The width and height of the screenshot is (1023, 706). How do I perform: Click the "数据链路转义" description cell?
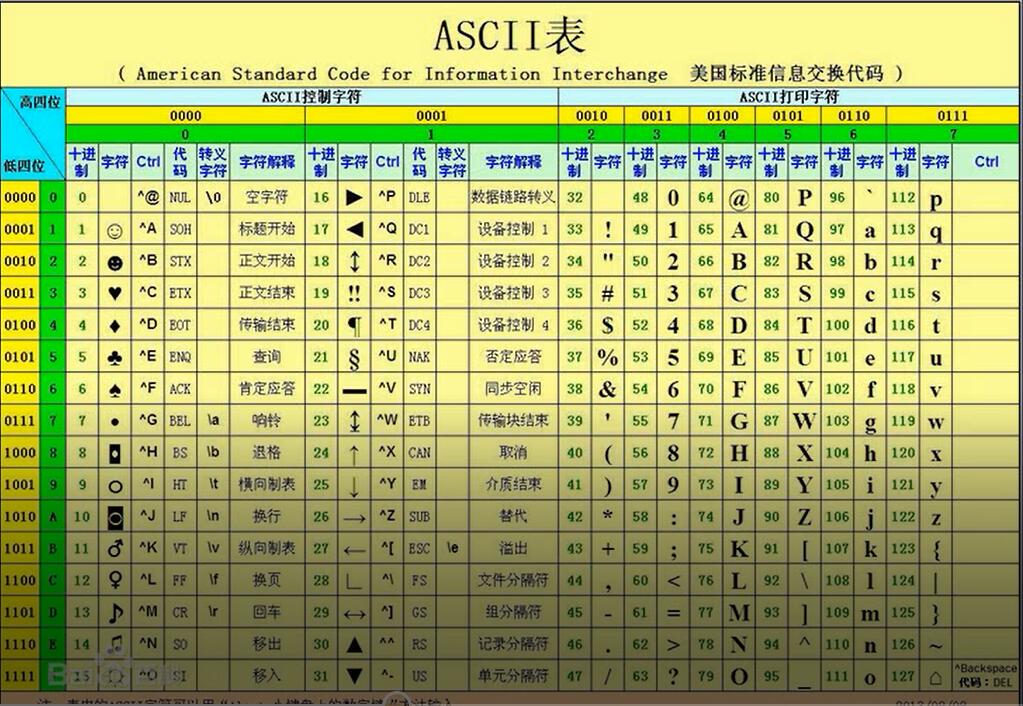(513, 196)
